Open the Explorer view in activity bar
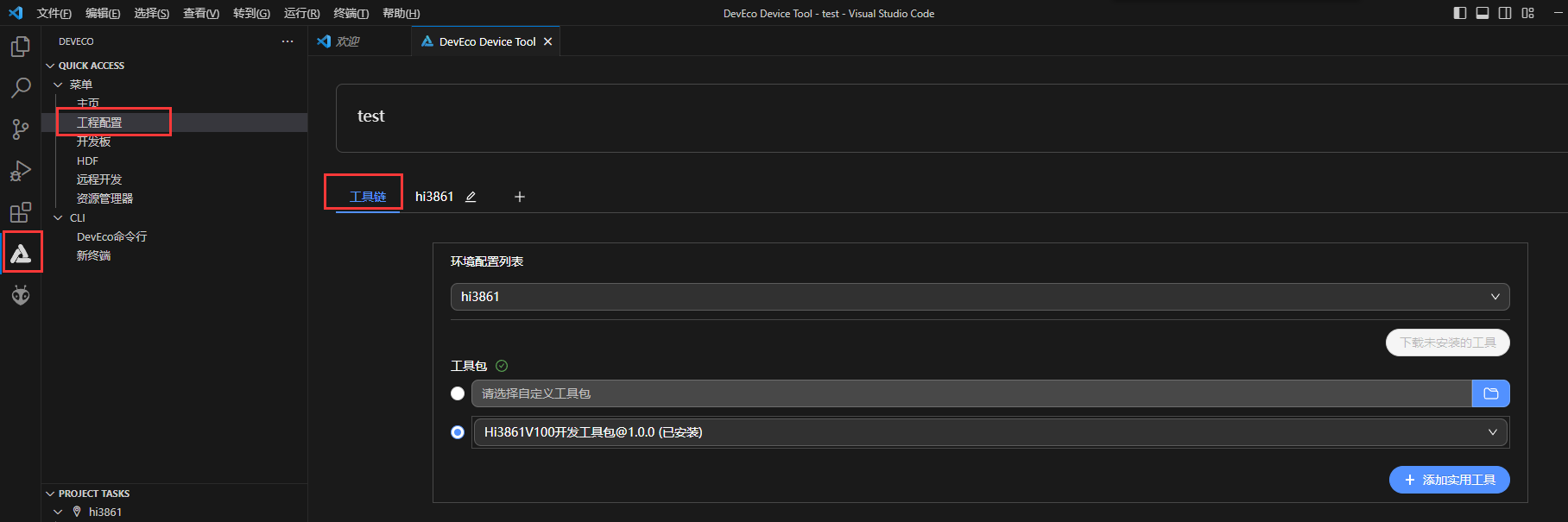This screenshot has width=1568, height=522. click(21, 46)
